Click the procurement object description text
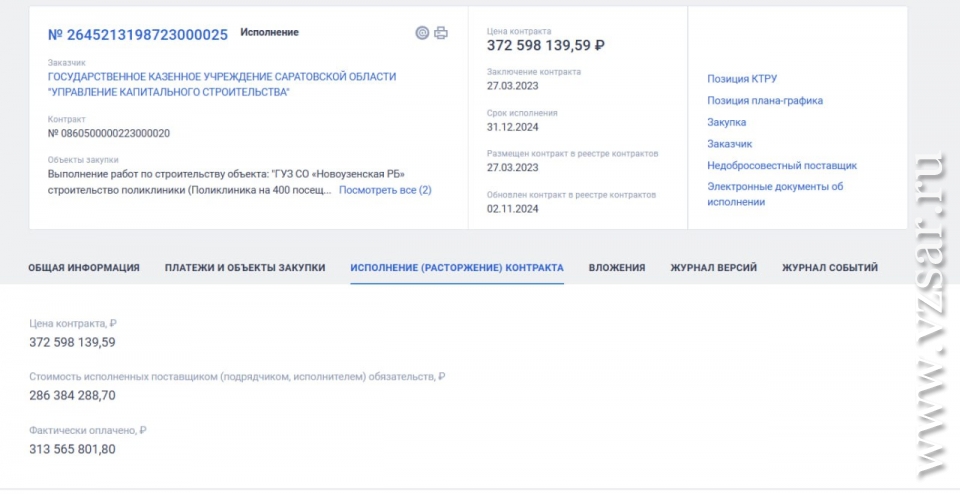 [x=227, y=182]
